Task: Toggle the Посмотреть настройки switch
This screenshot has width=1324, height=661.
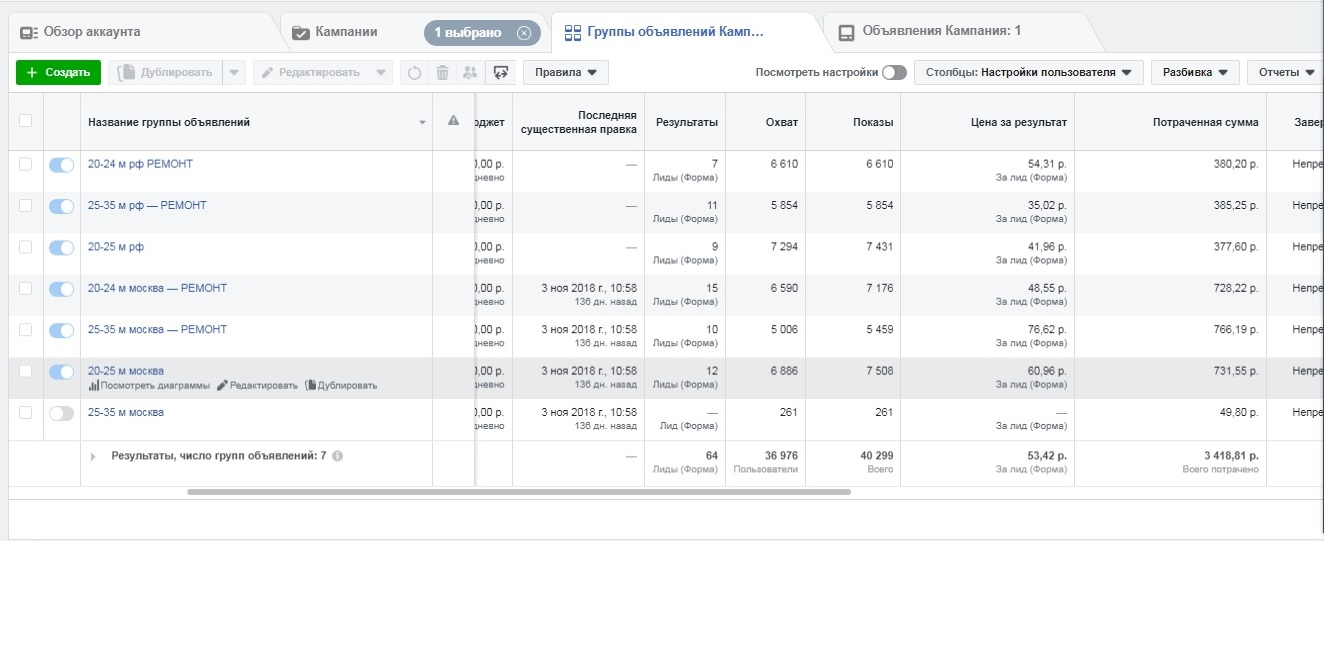Action: coord(894,72)
